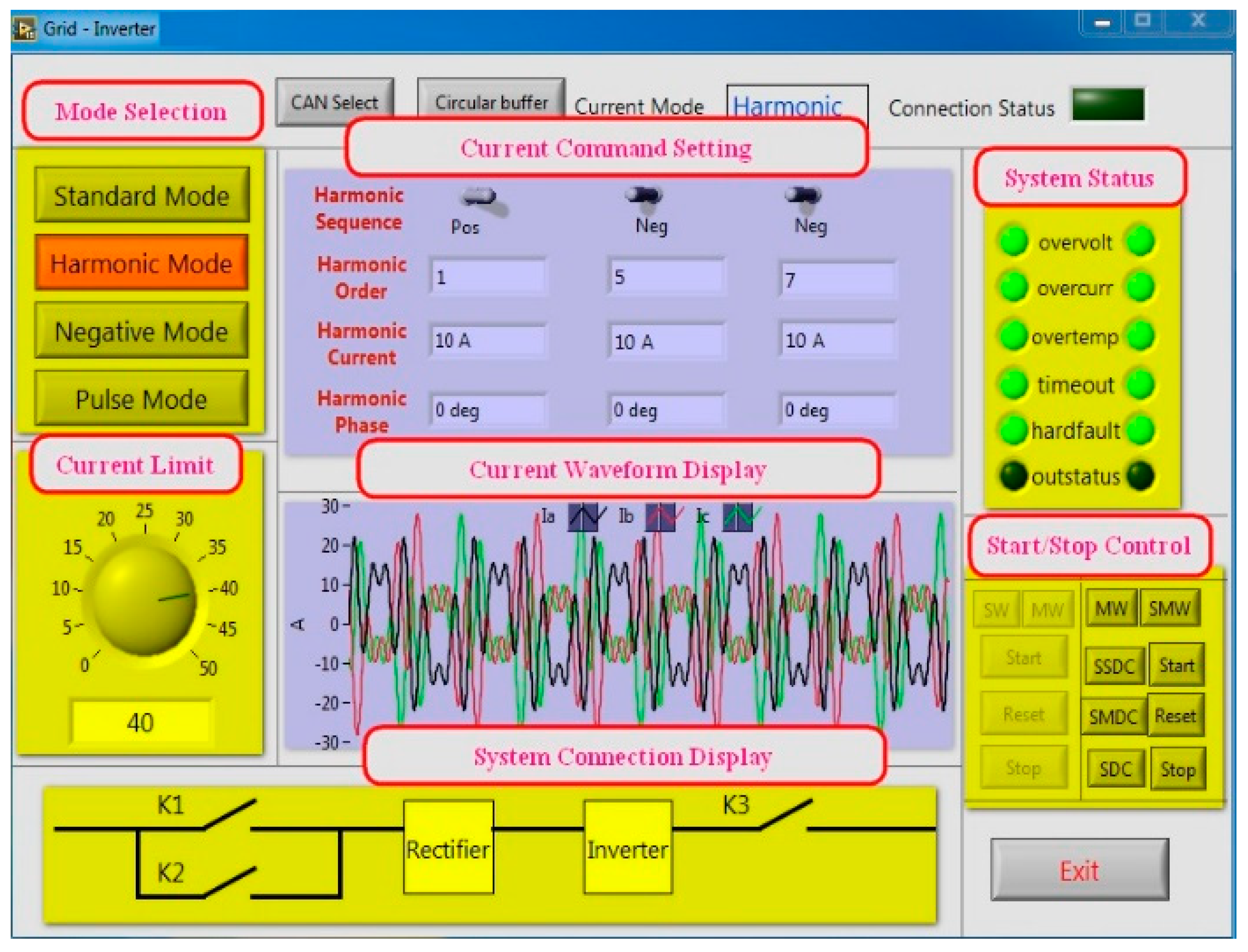Click the right outstatus dark LED
The image size is (1248, 952).
tap(1140, 476)
